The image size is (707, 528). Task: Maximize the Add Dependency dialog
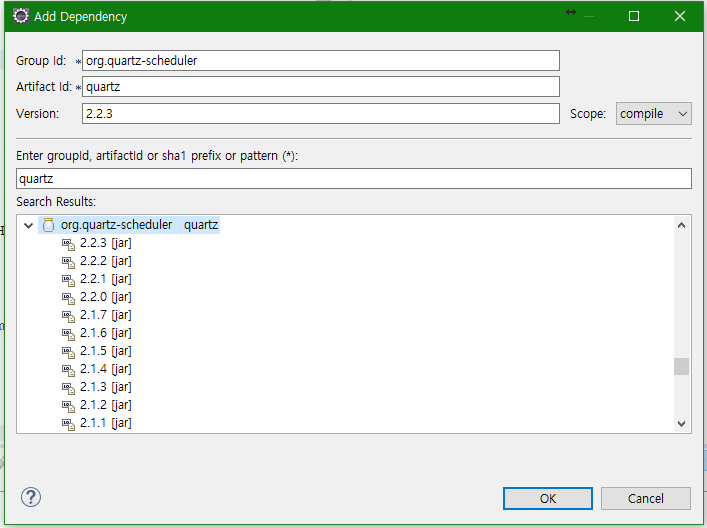634,16
